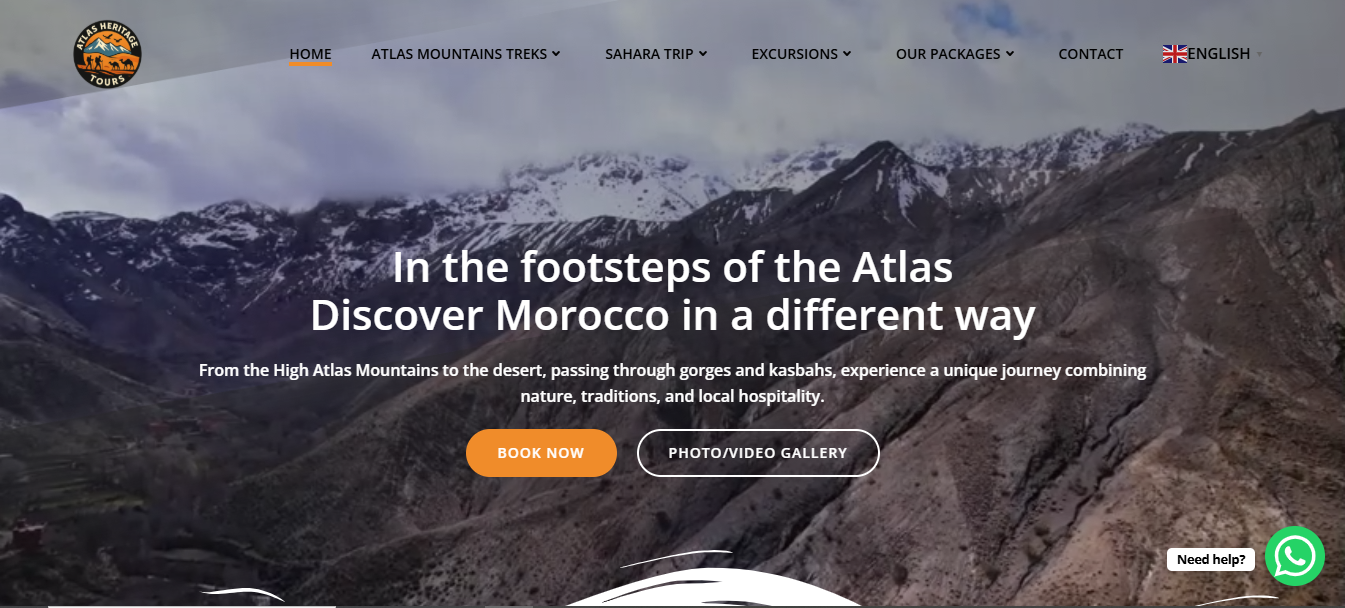Expand the Excursions chevron arrow
Viewport: 1345px width, 608px height.
tap(847, 54)
